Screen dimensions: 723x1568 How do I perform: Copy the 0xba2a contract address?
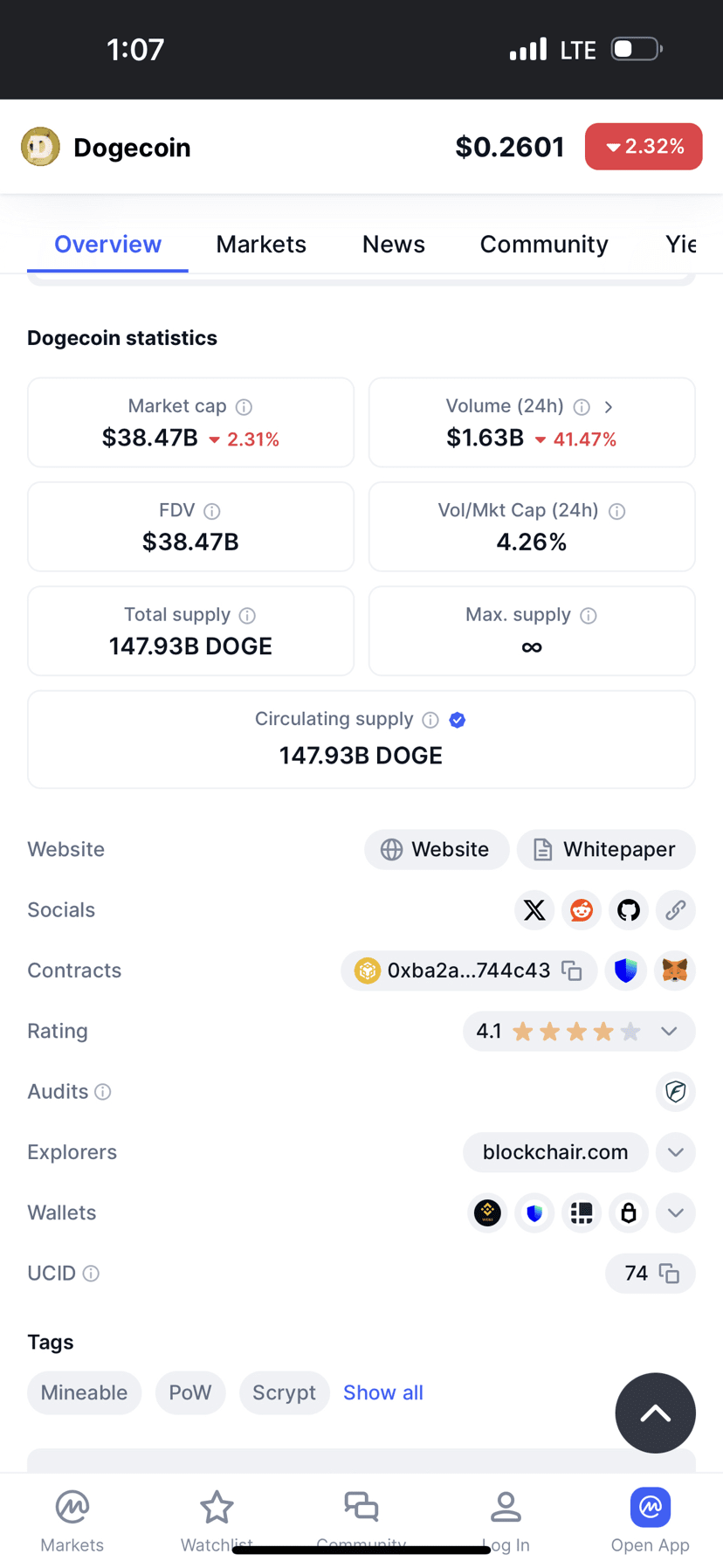[572, 971]
